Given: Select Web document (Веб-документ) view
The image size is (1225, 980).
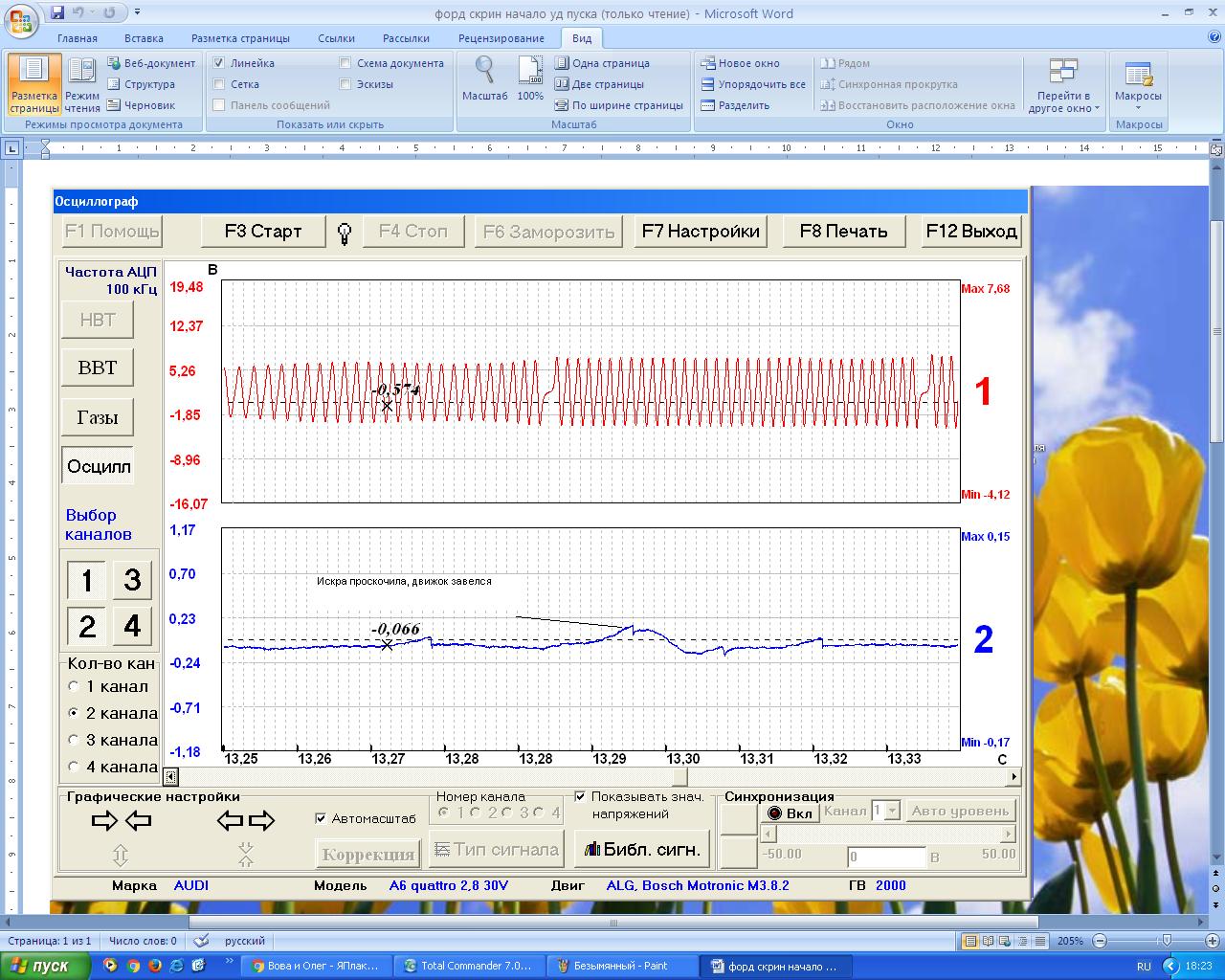Looking at the screenshot, I should coord(151,63).
